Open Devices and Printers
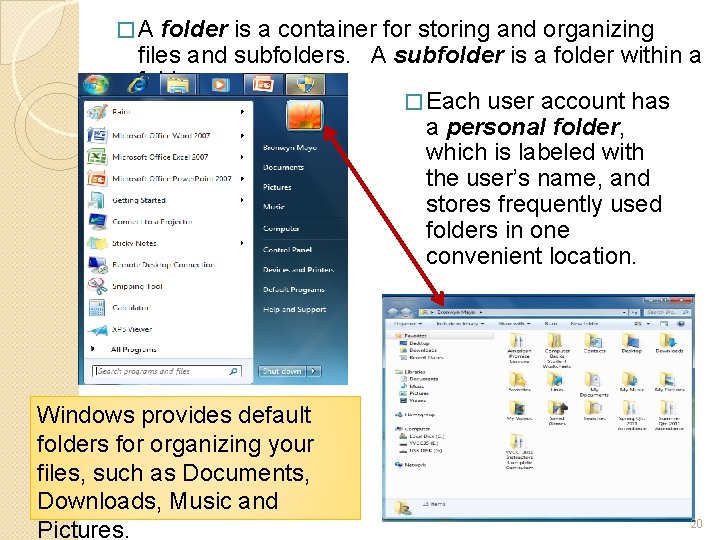Image resolution: width=720 pixels, height=540 pixels. 298,270
